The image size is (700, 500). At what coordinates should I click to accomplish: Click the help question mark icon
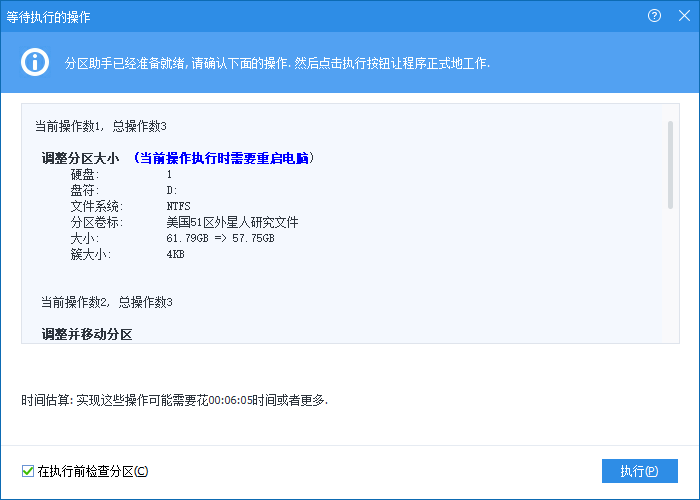pos(654,16)
